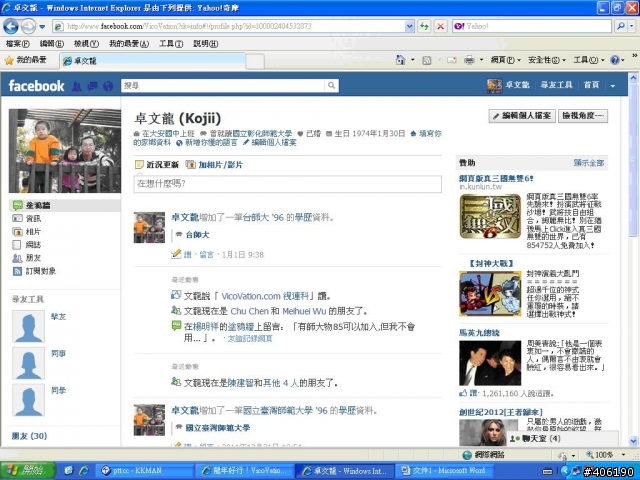Click the Home page icon in command bar
Screen dimensions: 640x480
point(400,60)
